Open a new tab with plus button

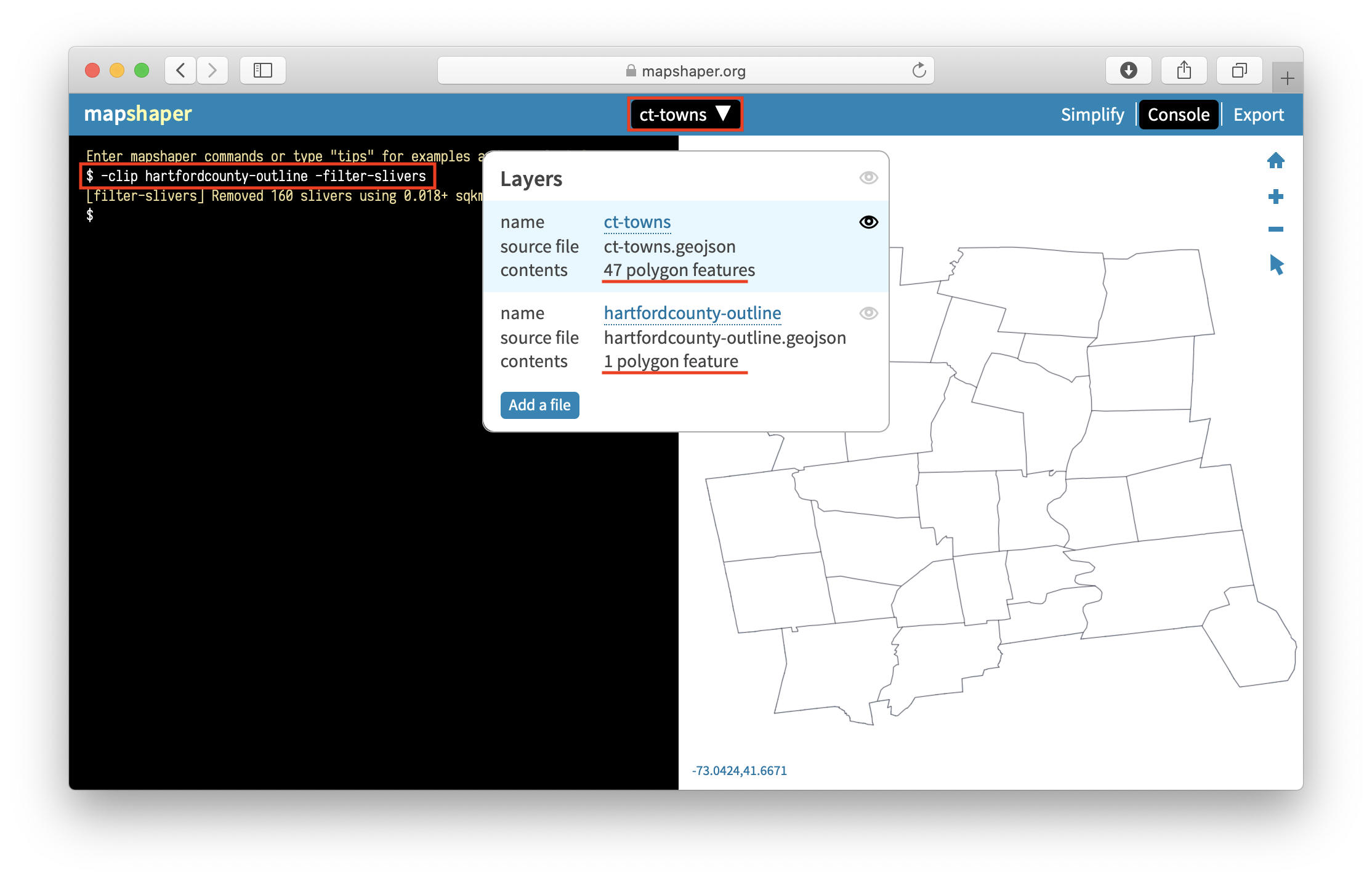point(1287,78)
